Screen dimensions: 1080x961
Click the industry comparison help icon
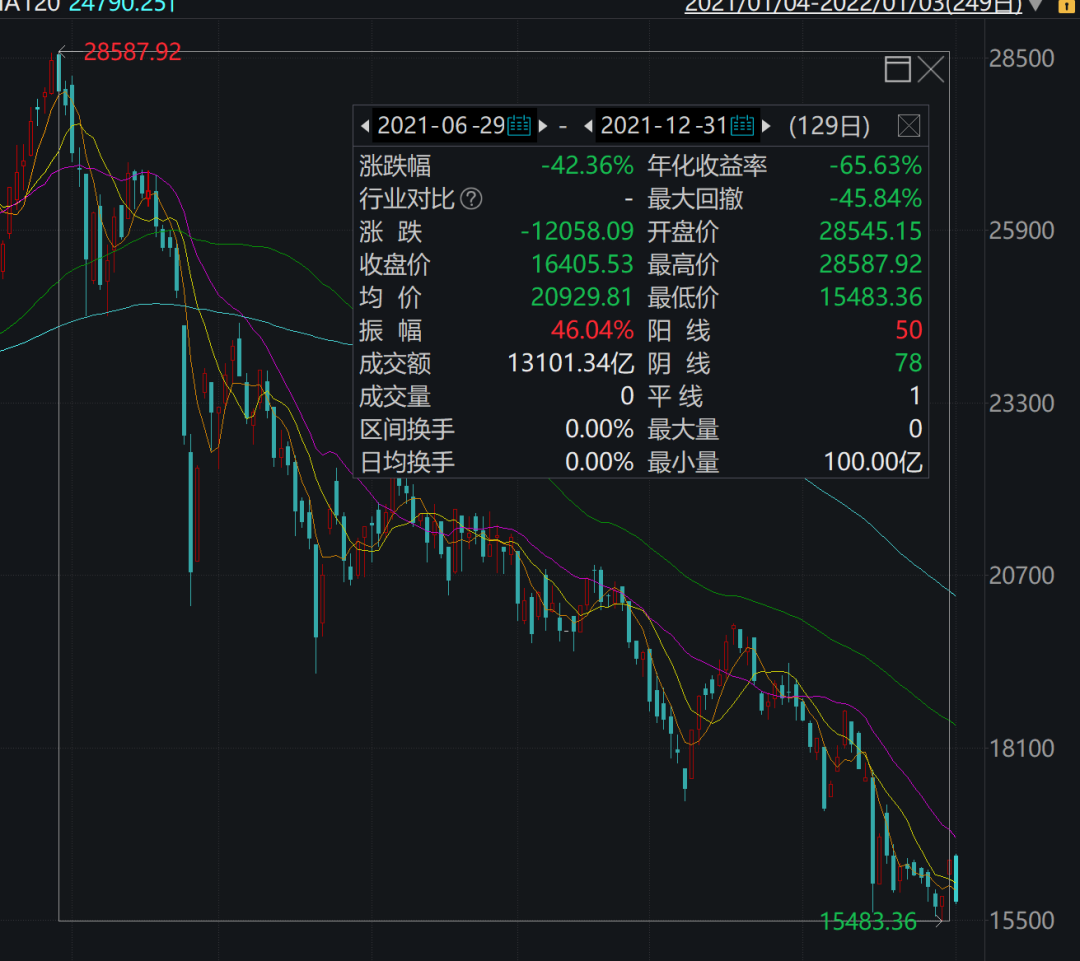(x=471, y=199)
